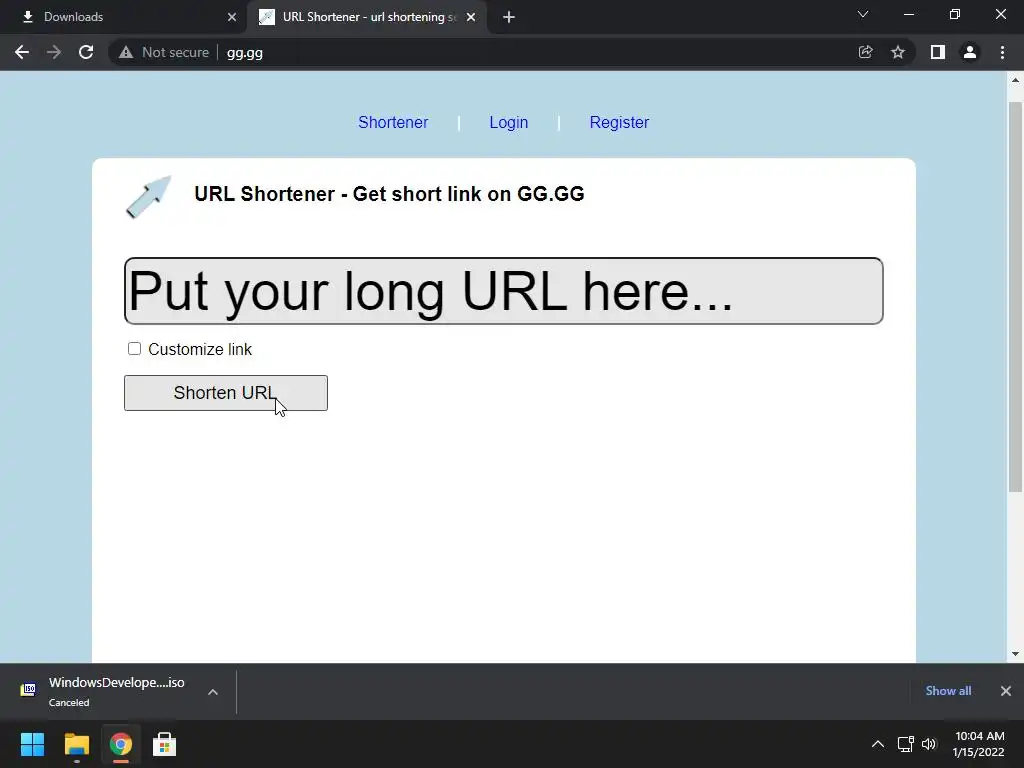1024x768 pixels.
Task: Click the scrollbar up arrow
Action: coord(1015,80)
